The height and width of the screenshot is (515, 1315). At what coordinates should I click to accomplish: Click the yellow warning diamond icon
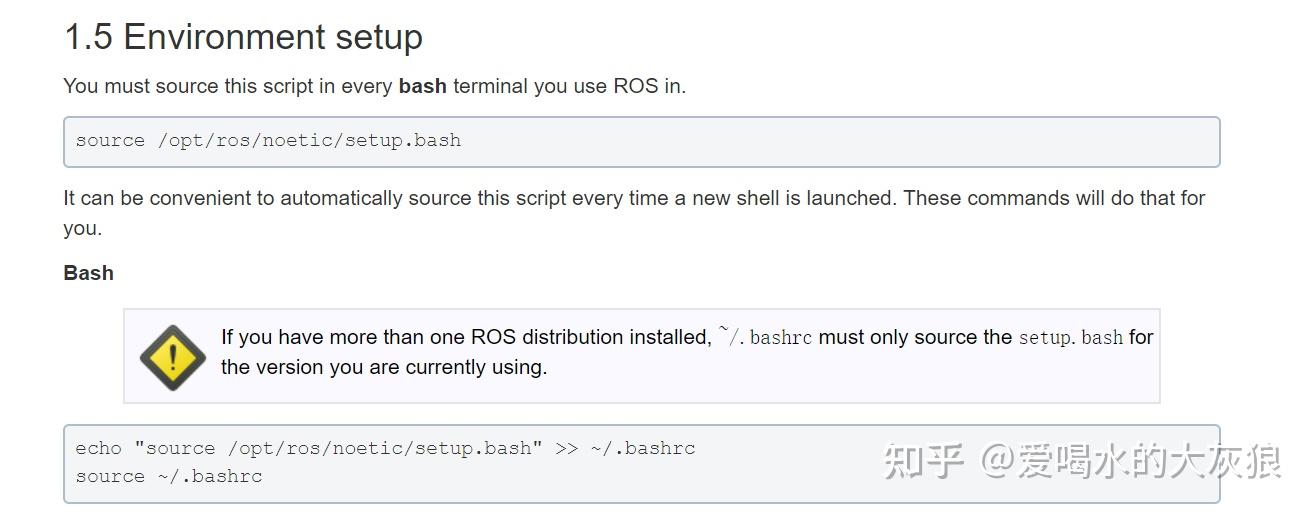point(172,357)
